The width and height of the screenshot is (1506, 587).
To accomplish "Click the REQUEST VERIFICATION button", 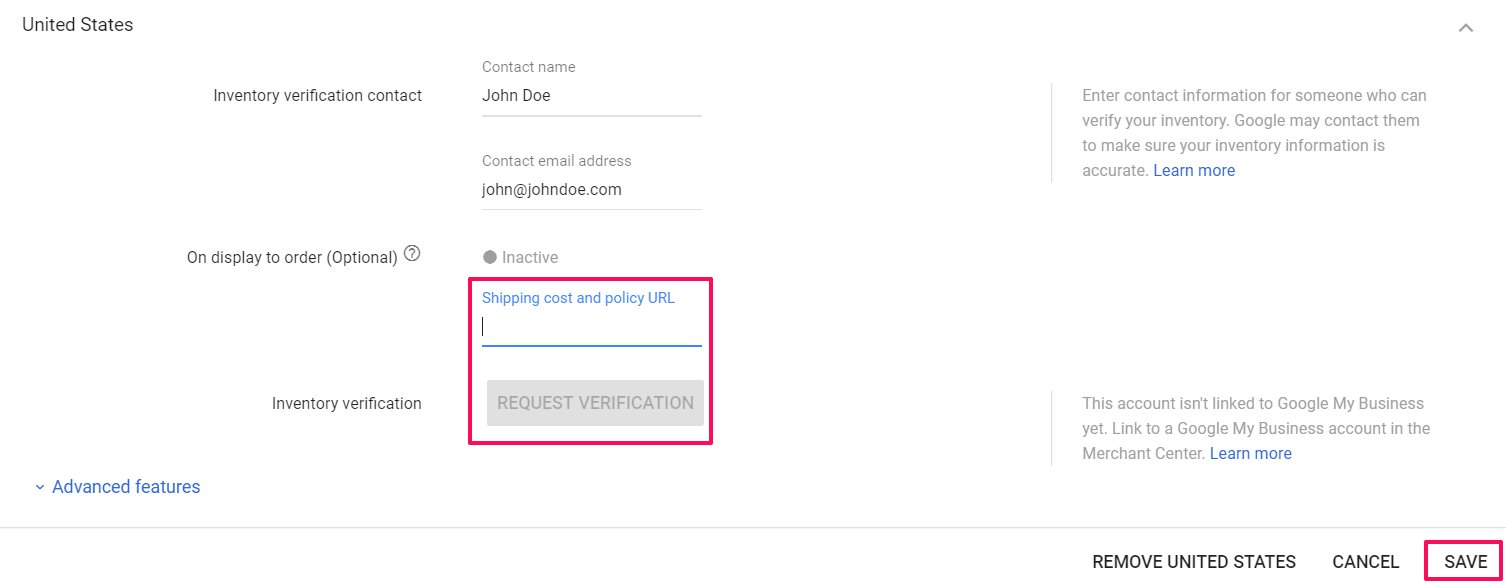I will click(595, 403).
